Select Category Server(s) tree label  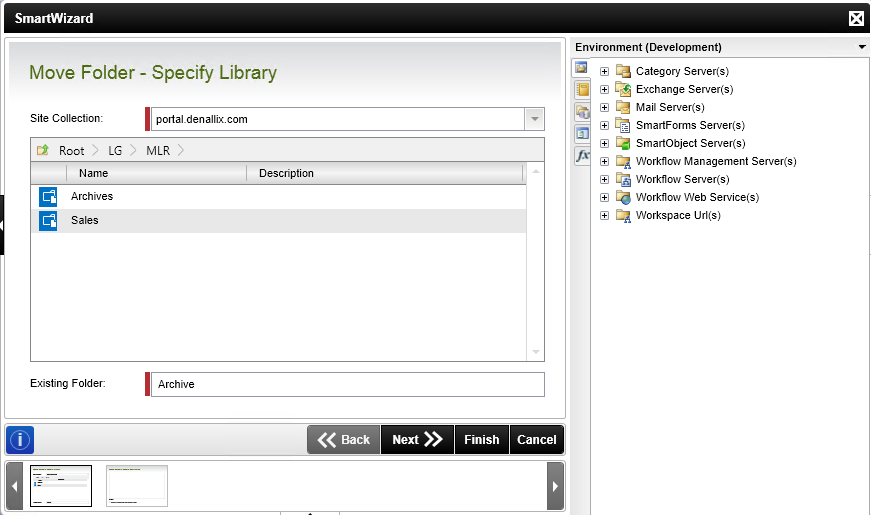(x=682, y=71)
